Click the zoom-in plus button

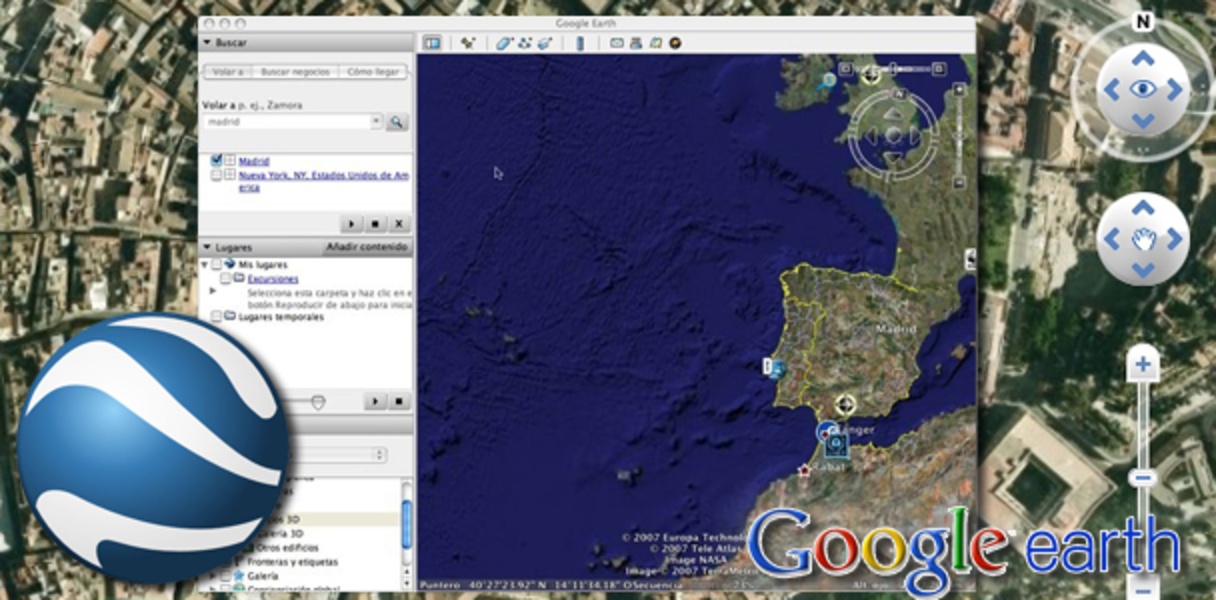(1143, 366)
